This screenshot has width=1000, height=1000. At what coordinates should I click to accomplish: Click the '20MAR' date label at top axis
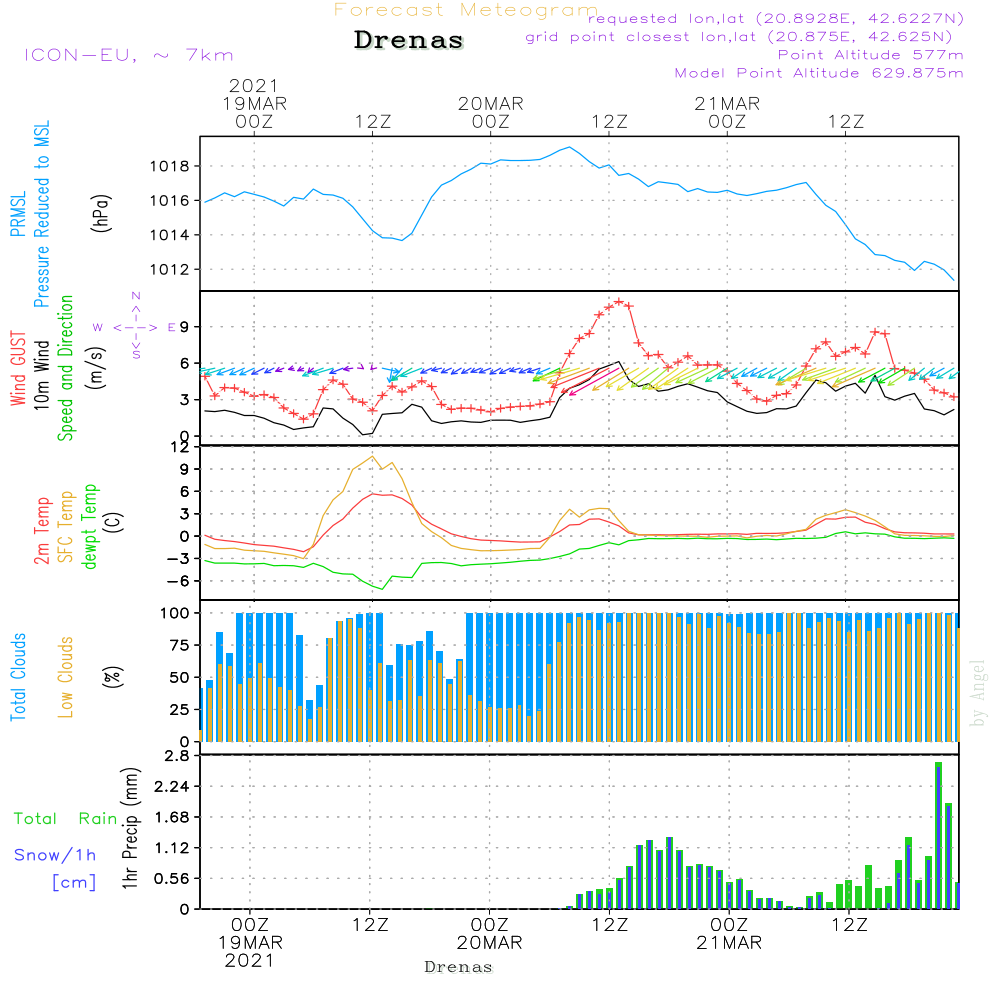[x=490, y=103]
